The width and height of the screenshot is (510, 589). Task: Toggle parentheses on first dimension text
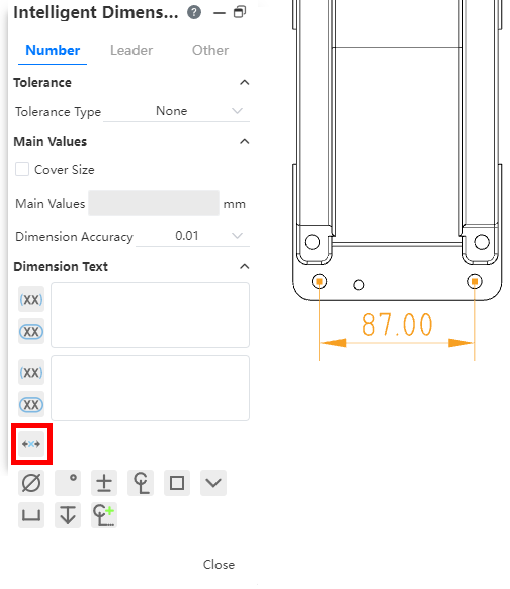(x=31, y=299)
